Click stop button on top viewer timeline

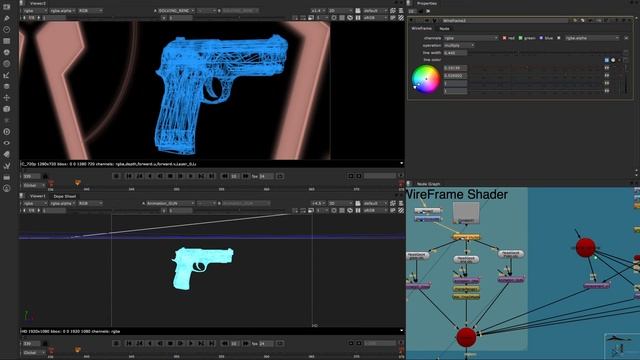tap(170, 176)
